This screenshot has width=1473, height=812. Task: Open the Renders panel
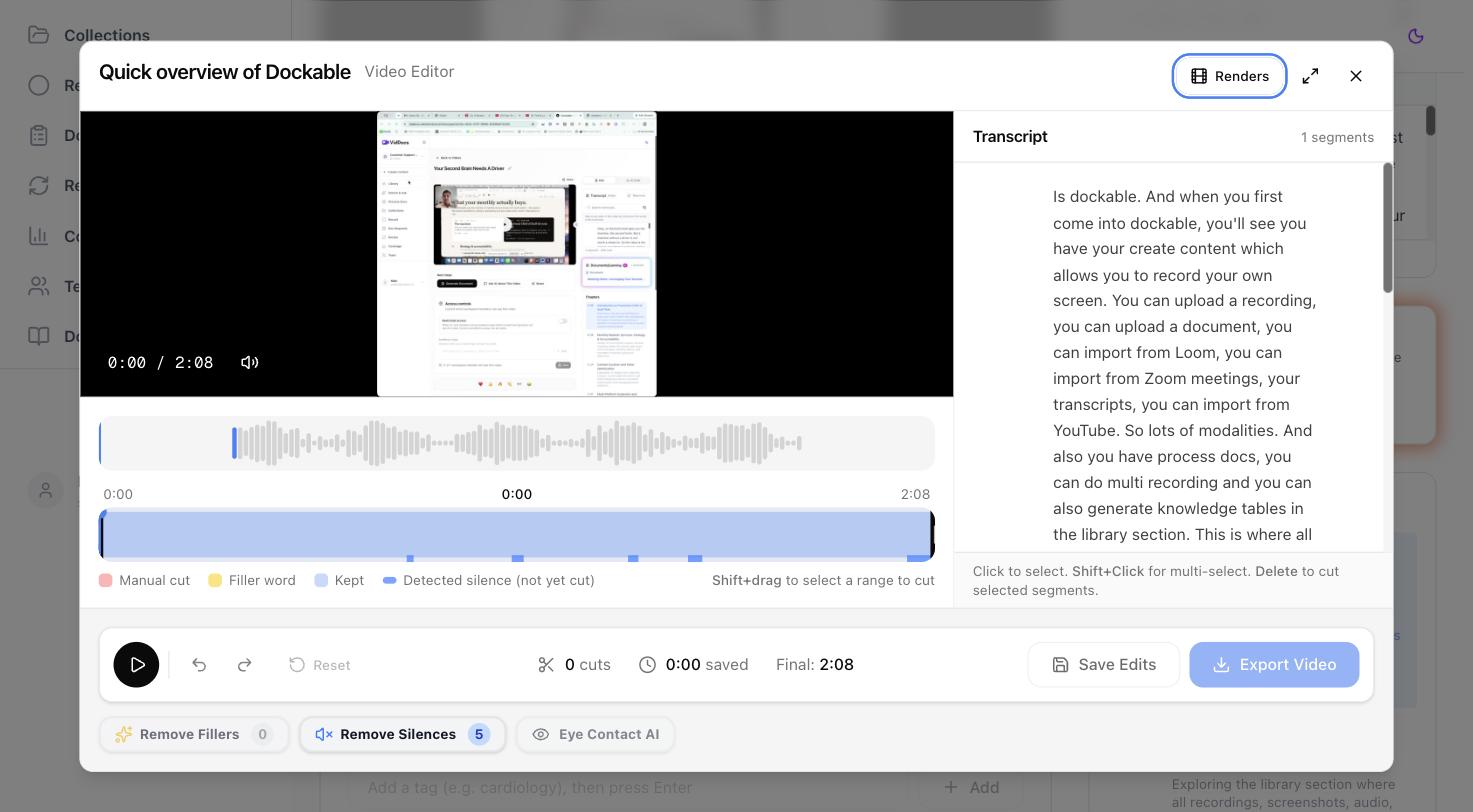coord(1229,76)
